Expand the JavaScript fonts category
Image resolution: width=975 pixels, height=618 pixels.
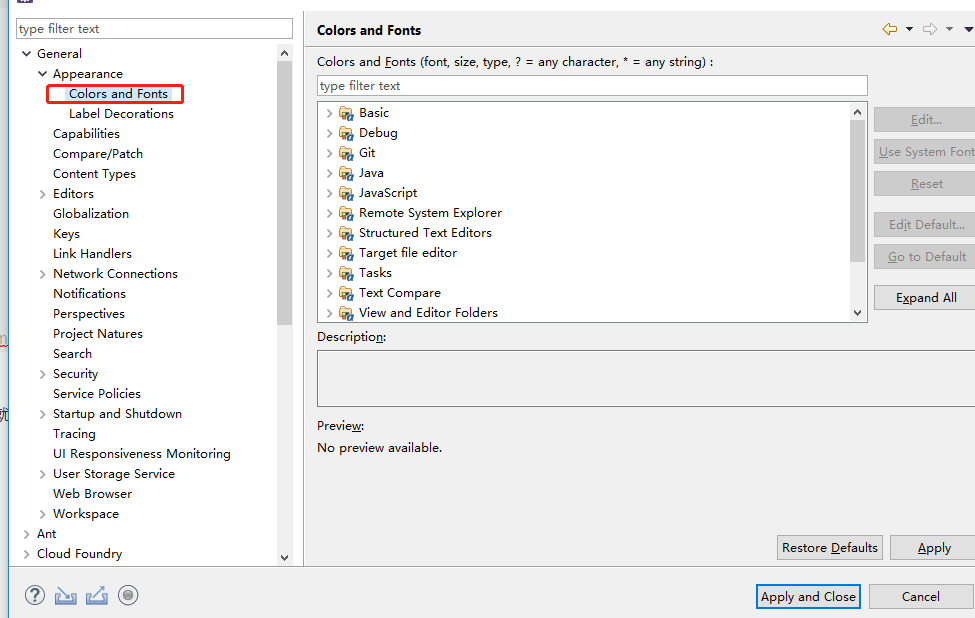tap(329, 193)
